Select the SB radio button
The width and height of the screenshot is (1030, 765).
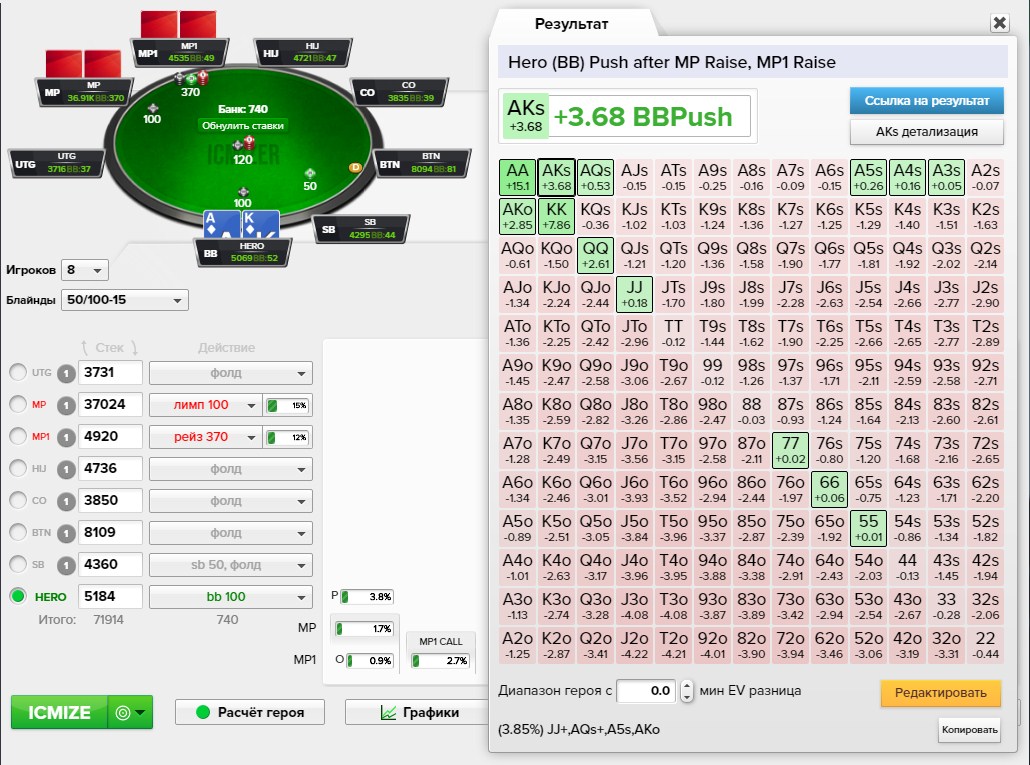point(18,564)
